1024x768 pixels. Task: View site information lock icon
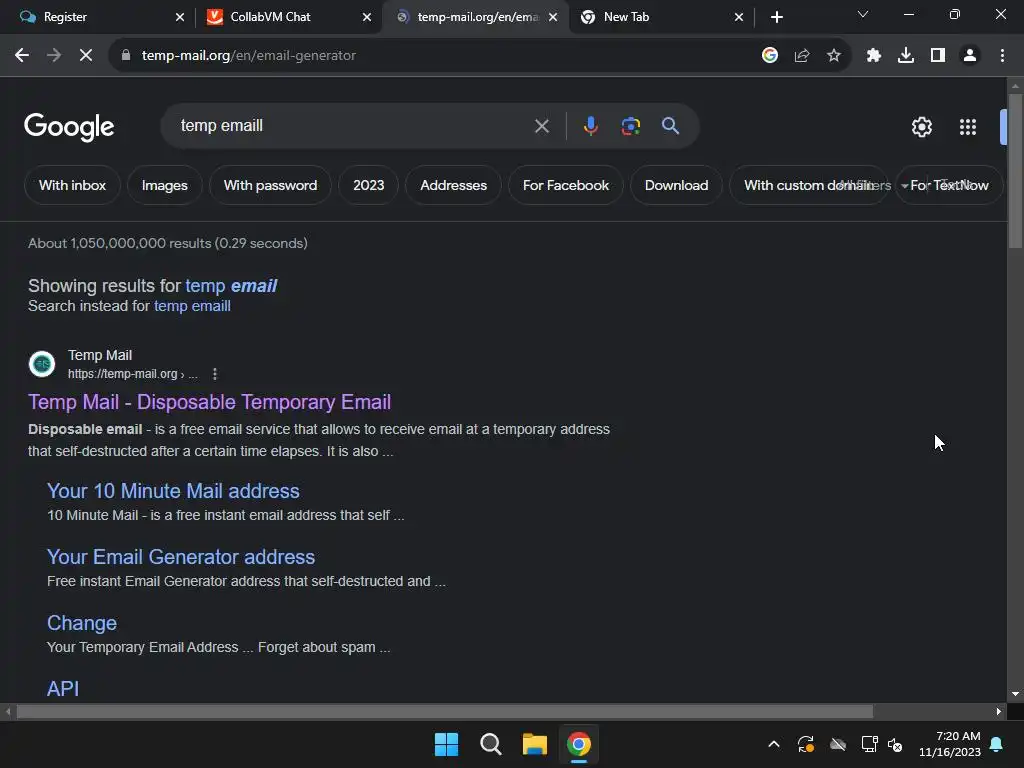coord(126,56)
